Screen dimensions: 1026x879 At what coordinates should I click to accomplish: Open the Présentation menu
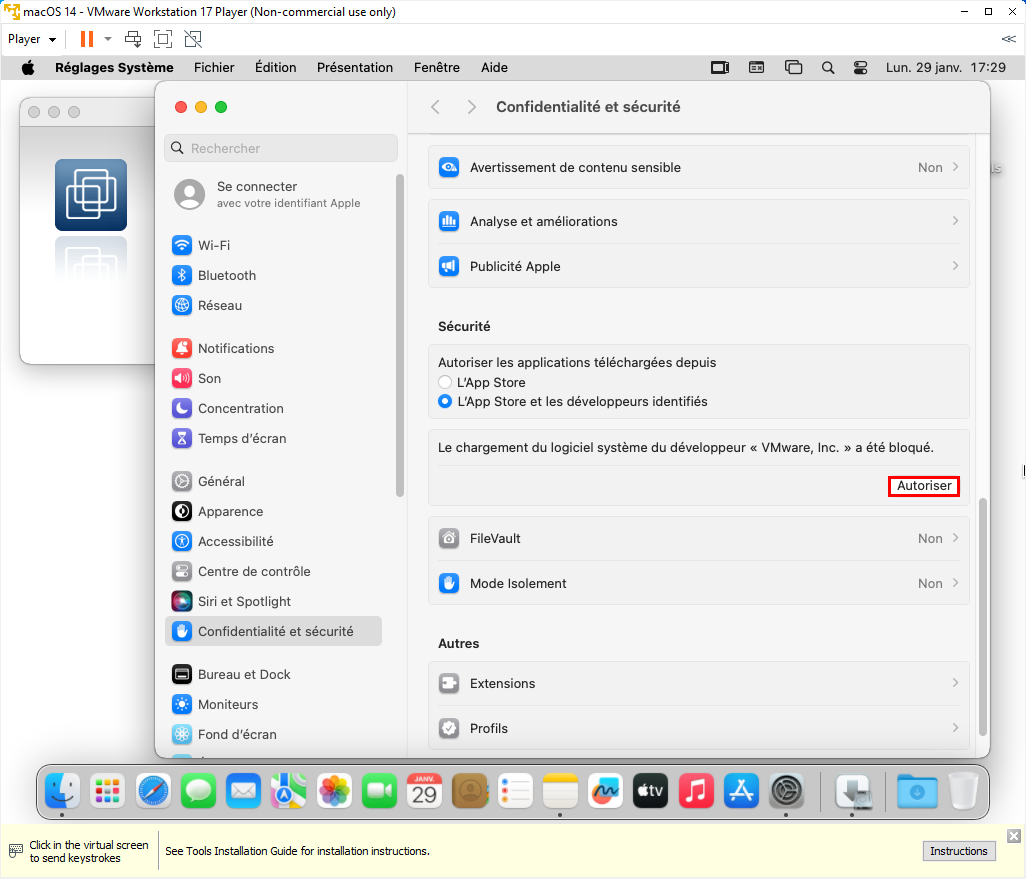click(x=355, y=67)
